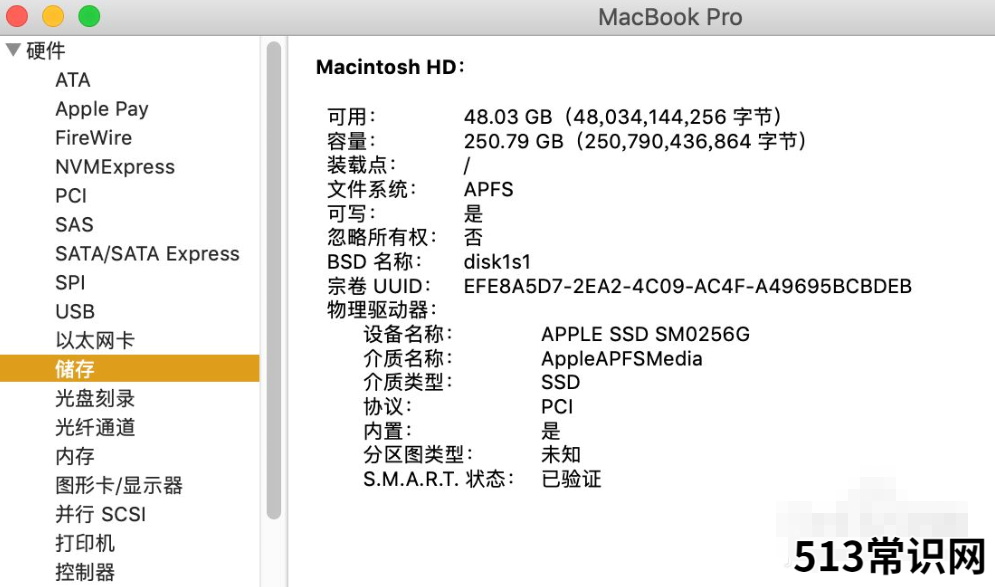
Task: Select ATA in the sidebar
Action: 73,80
